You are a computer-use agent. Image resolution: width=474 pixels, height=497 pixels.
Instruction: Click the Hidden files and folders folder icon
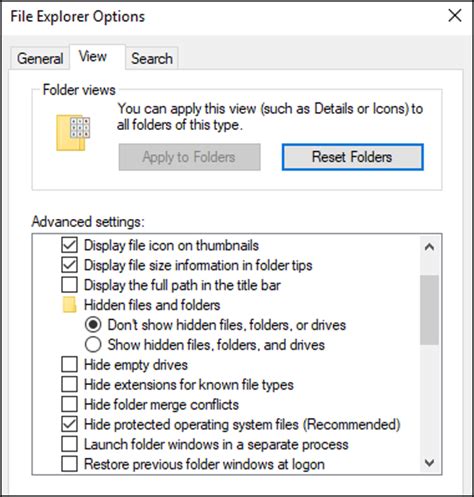click(69, 305)
